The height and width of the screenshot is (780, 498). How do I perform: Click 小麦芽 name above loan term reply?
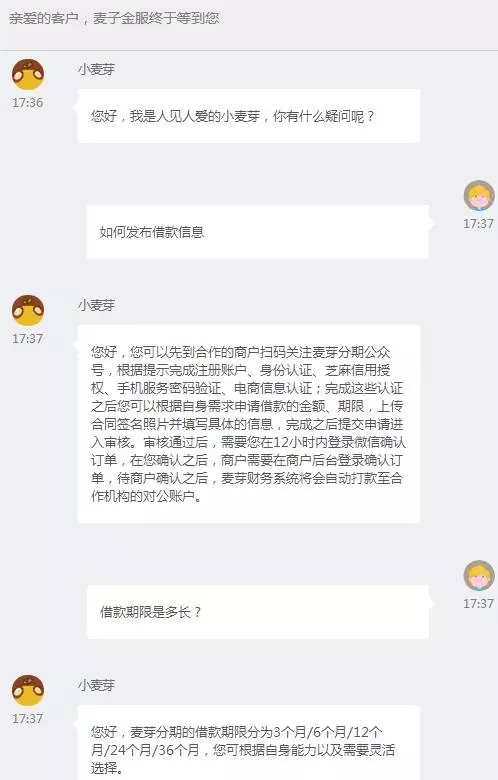coord(97,685)
